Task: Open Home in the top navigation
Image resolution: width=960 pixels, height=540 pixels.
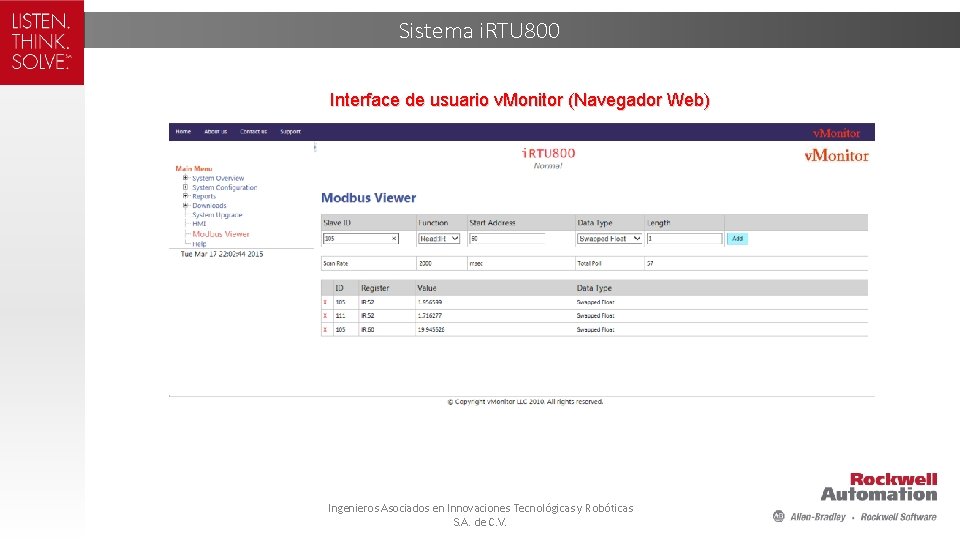Action: tap(183, 132)
